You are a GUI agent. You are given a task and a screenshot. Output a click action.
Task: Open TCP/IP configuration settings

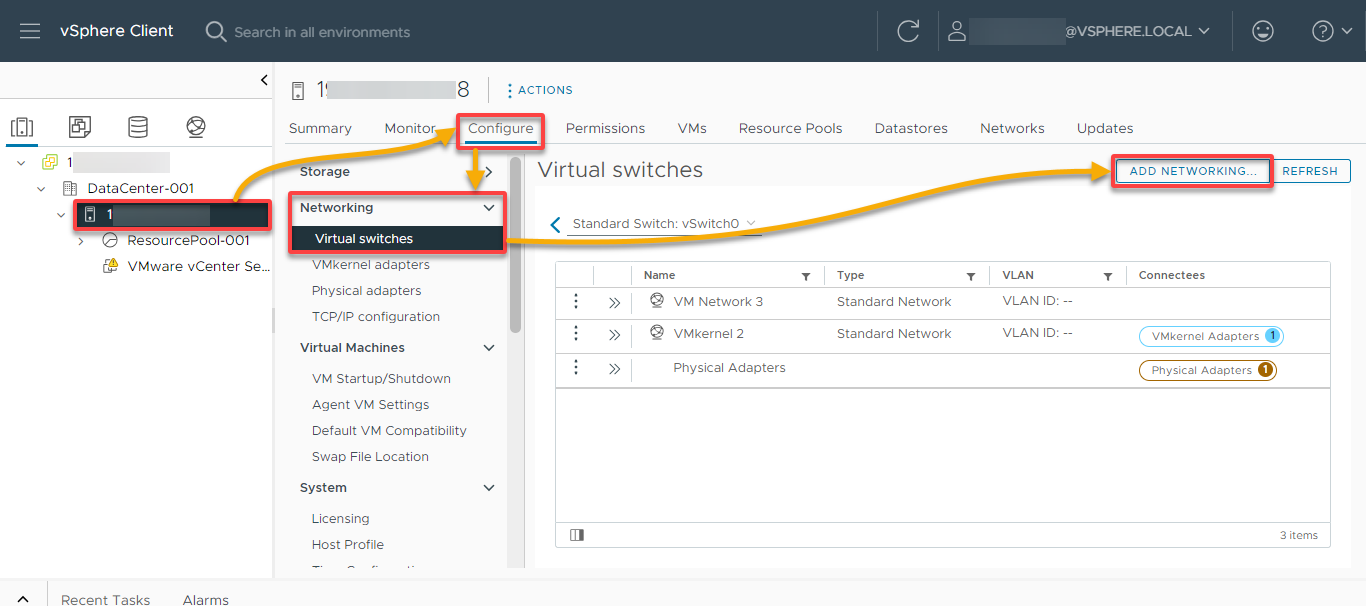[x=376, y=317]
